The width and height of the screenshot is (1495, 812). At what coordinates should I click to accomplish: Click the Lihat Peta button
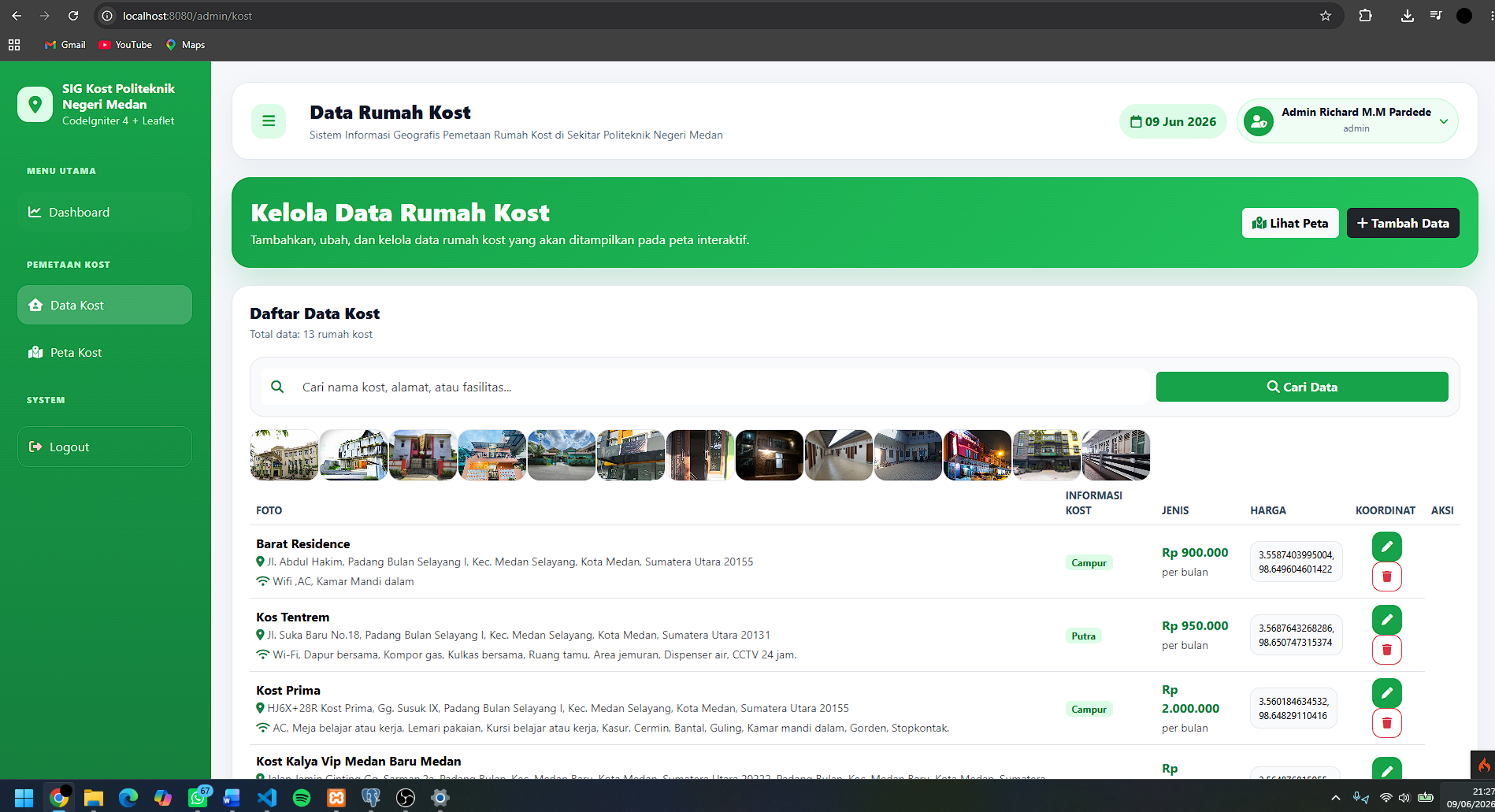pos(1290,223)
